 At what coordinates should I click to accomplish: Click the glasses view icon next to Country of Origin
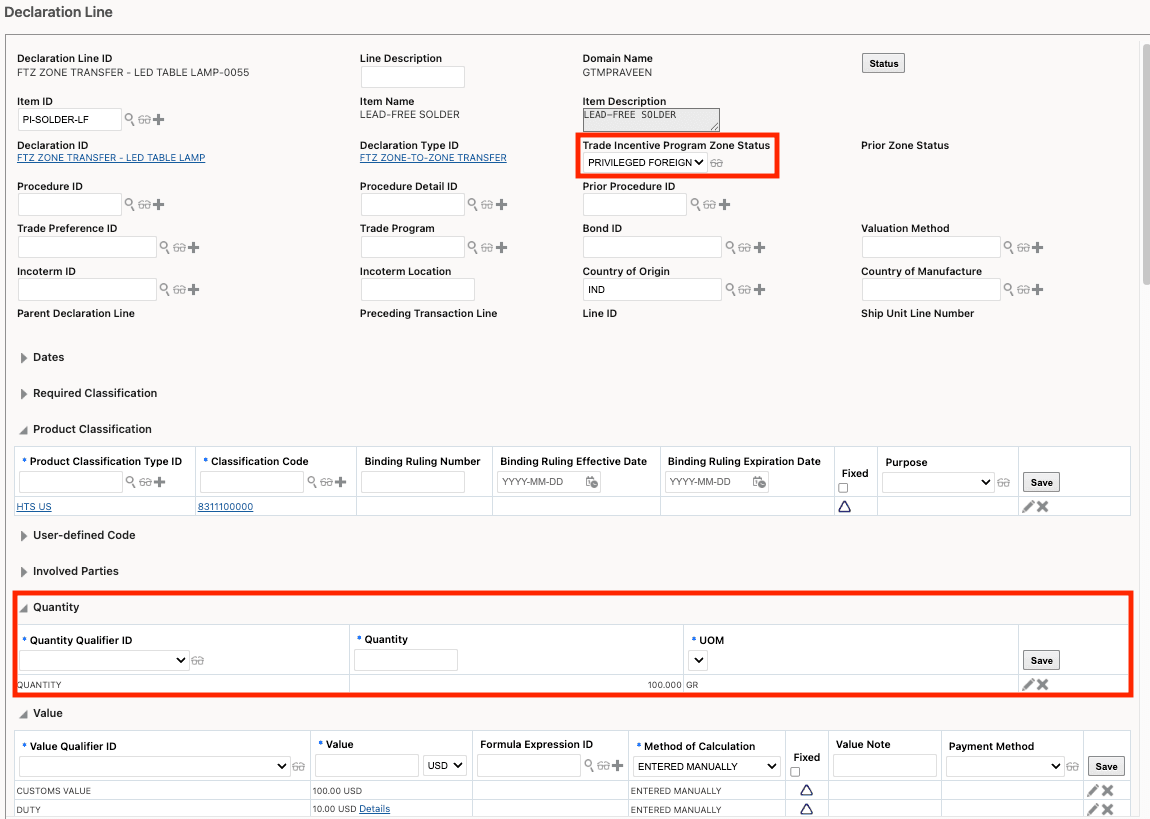tap(744, 290)
